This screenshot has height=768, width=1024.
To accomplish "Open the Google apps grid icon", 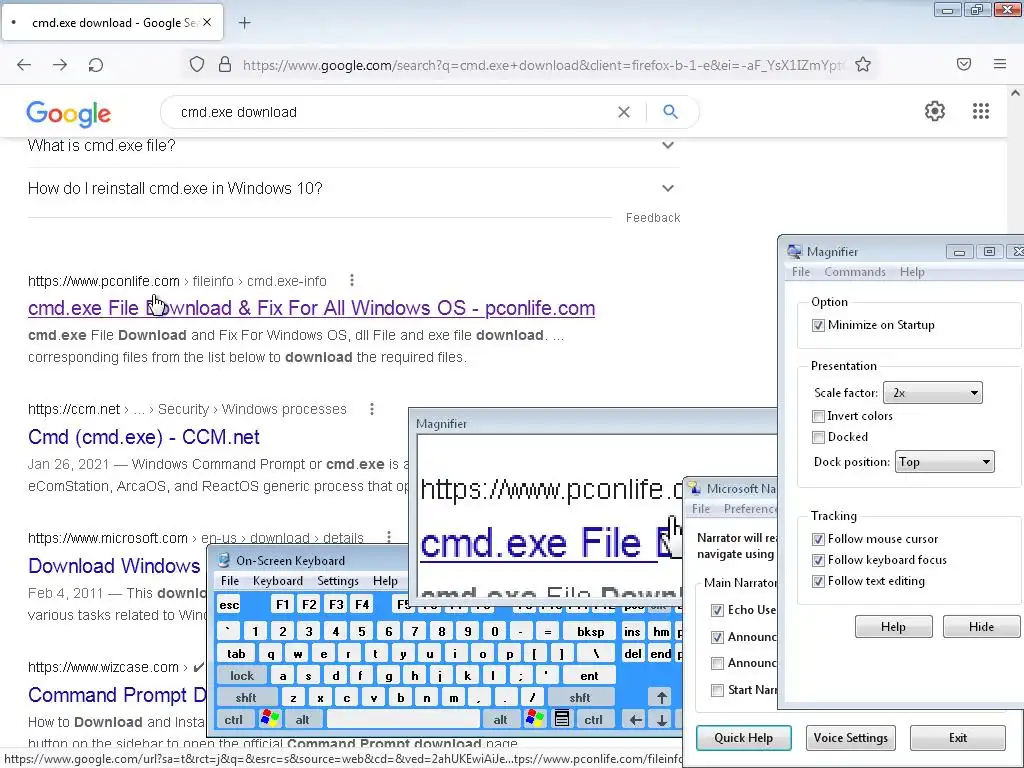I will [981, 111].
